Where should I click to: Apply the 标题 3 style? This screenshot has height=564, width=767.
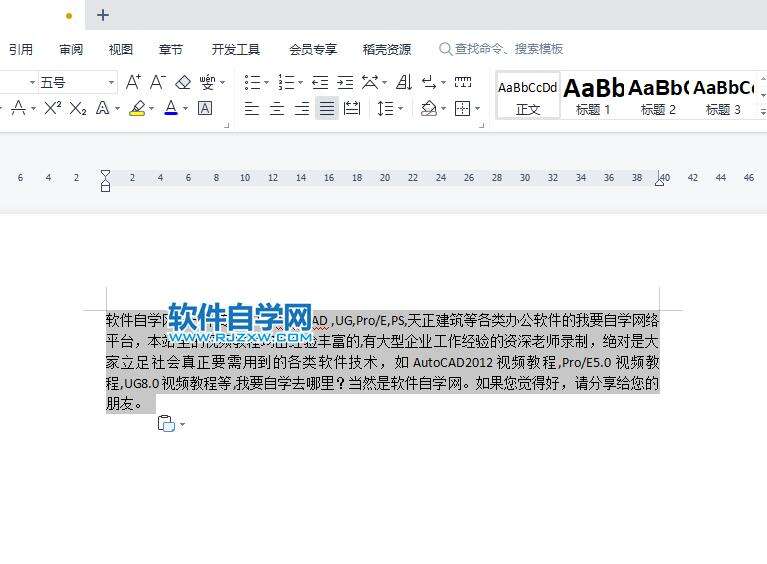[x=723, y=96]
